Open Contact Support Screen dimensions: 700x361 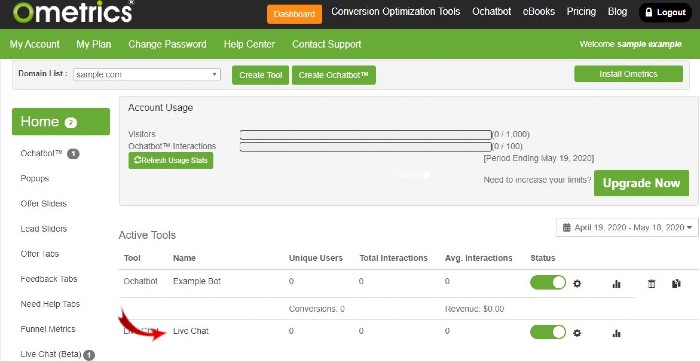coord(327,44)
